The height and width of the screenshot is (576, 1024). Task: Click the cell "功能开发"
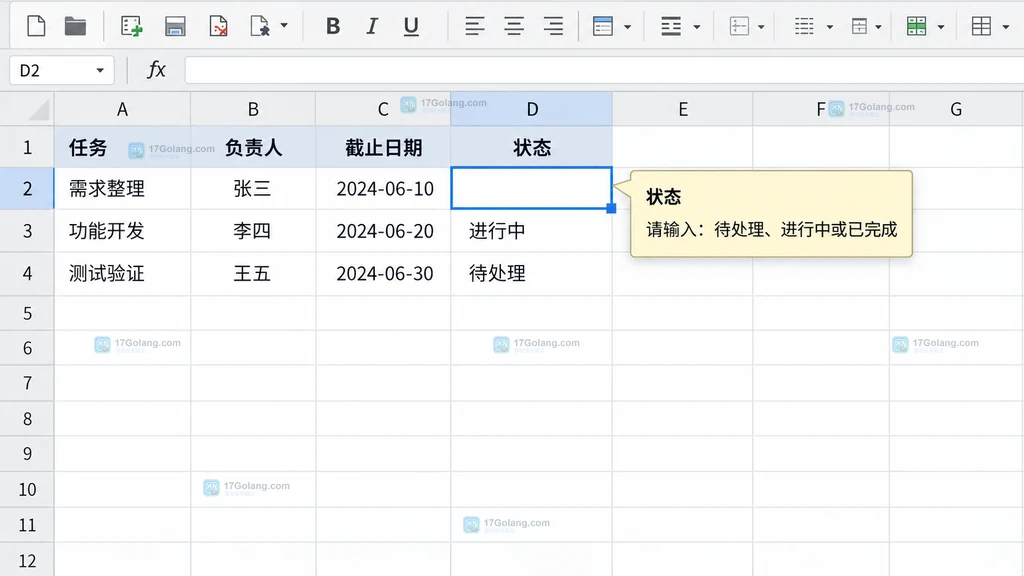click(x=122, y=231)
